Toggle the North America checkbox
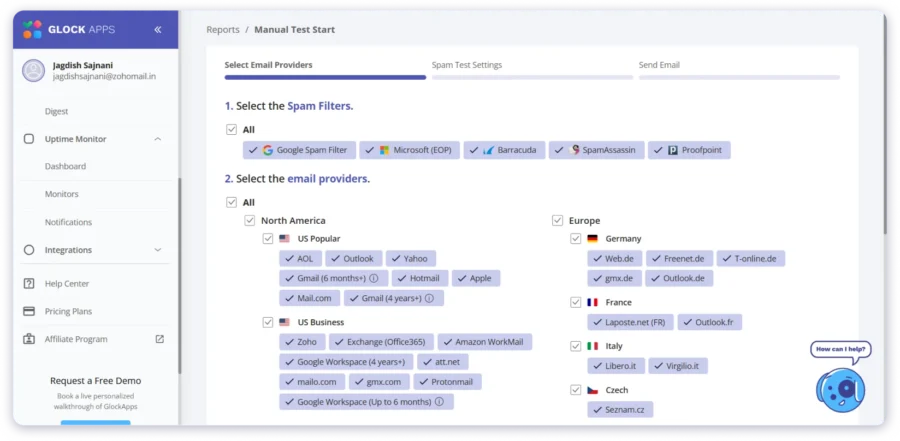 [x=250, y=220]
